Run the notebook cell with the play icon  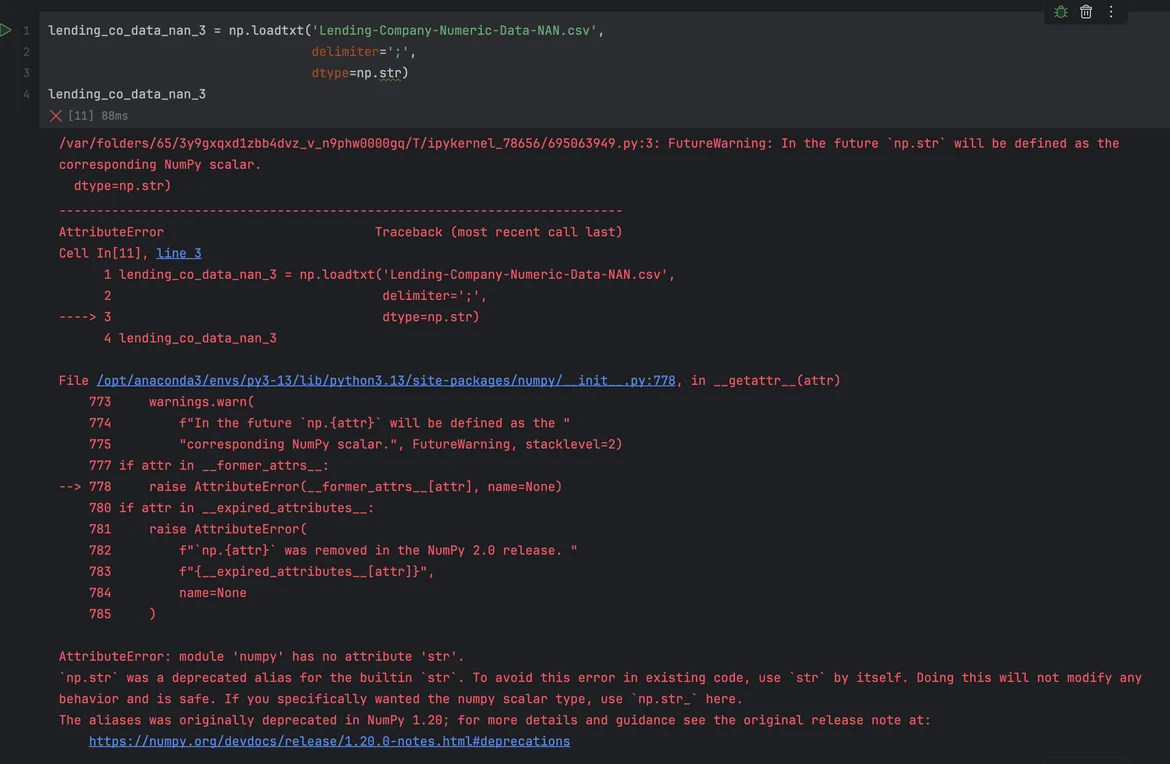[x=7, y=30]
